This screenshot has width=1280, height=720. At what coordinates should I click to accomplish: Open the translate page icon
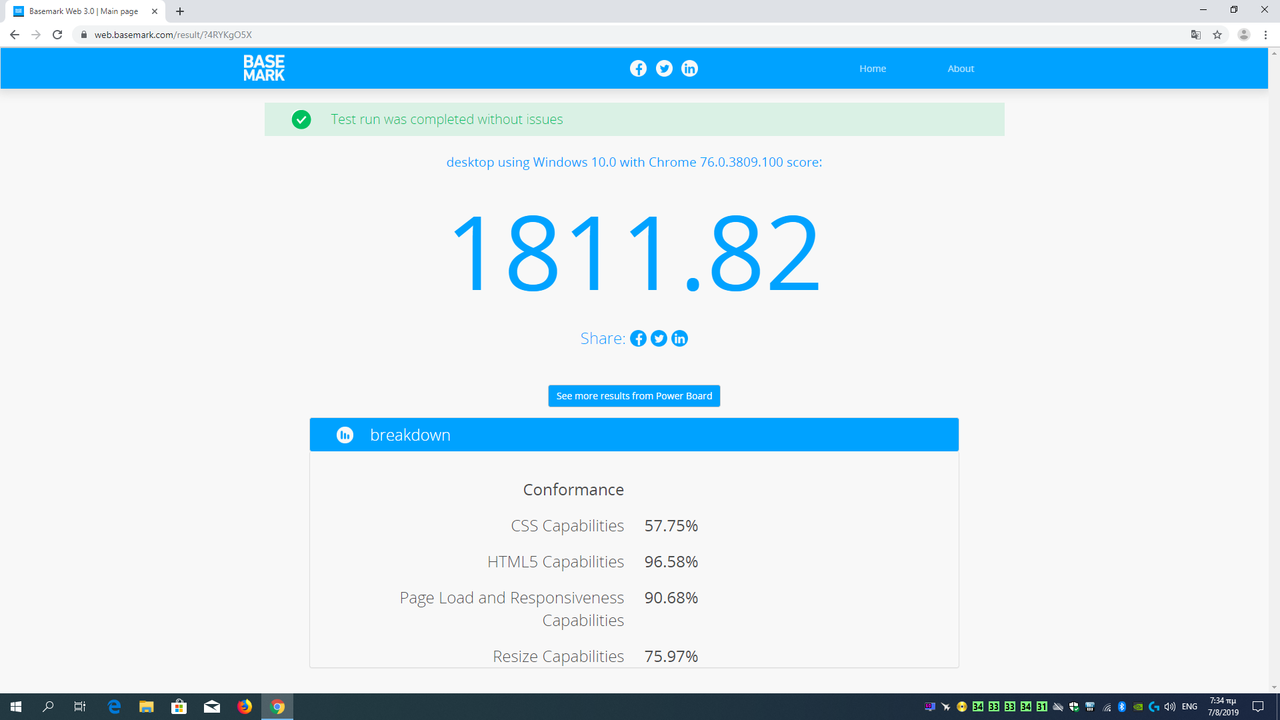coord(1195,34)
